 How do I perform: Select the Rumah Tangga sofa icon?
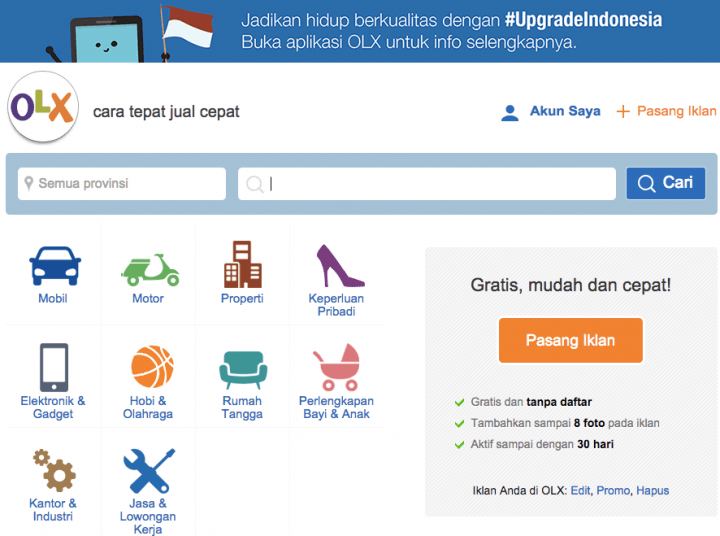point(243,370)
